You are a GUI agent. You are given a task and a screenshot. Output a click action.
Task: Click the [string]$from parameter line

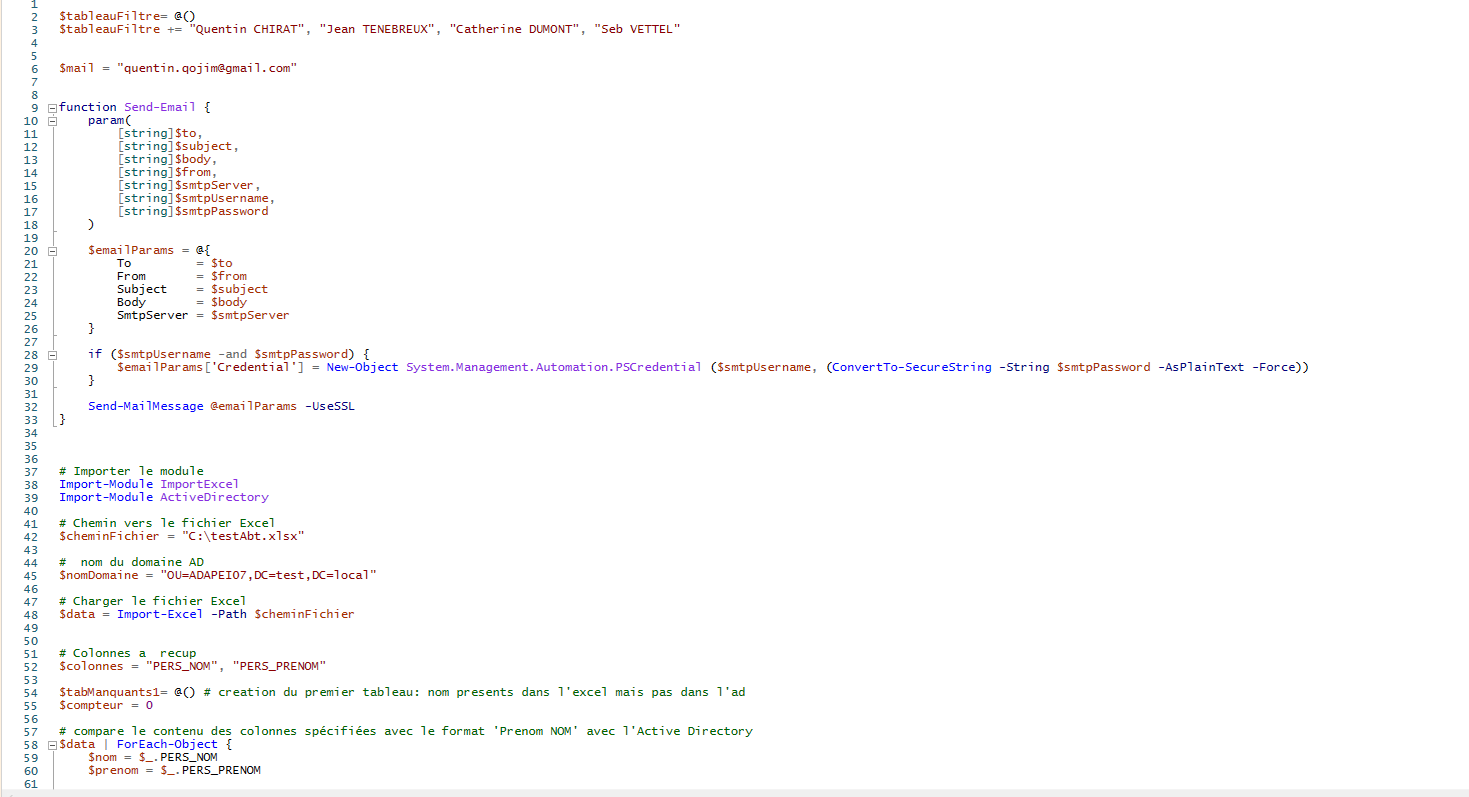[x=167, y=172]
